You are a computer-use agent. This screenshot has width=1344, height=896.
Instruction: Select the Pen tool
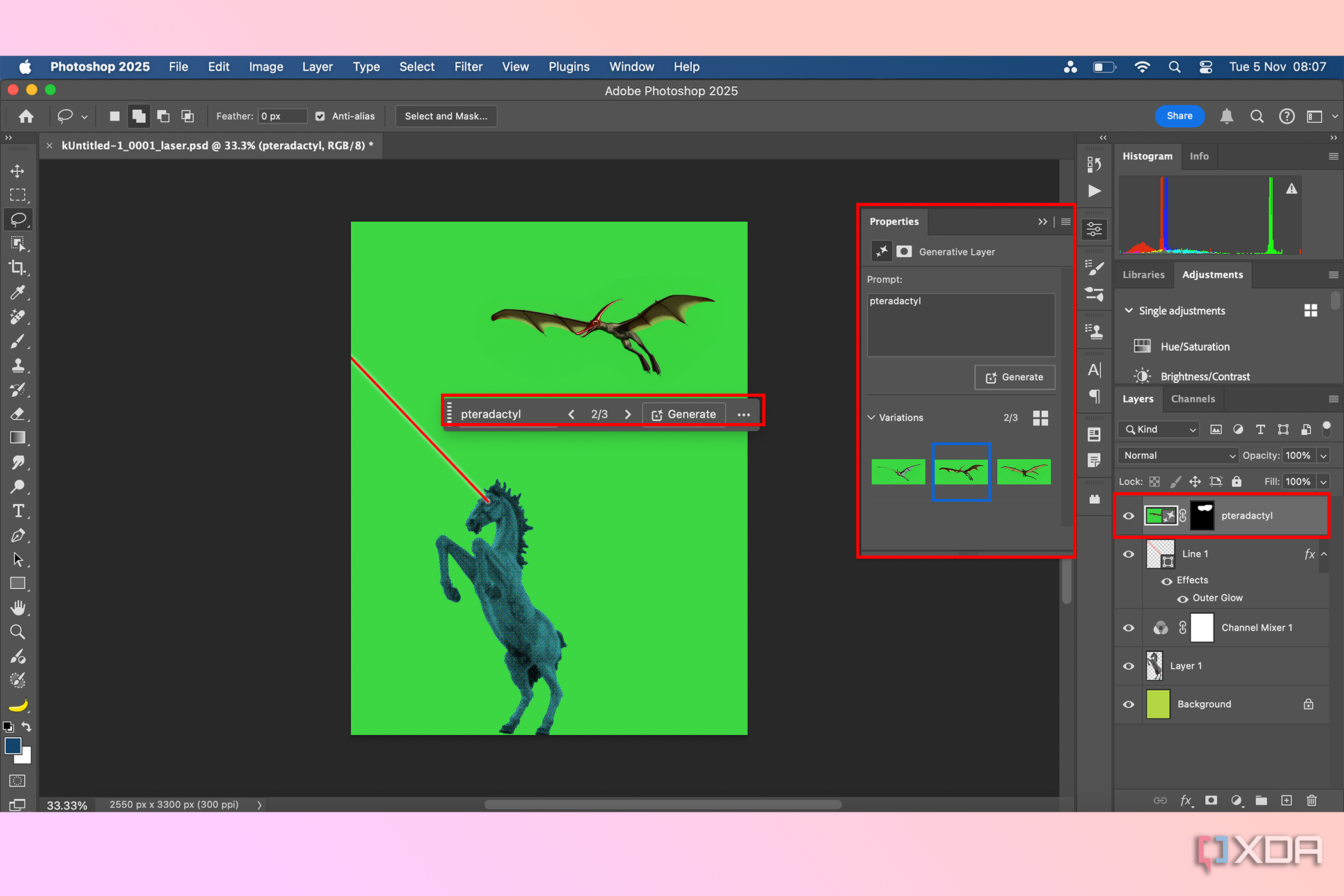[18, 535]
